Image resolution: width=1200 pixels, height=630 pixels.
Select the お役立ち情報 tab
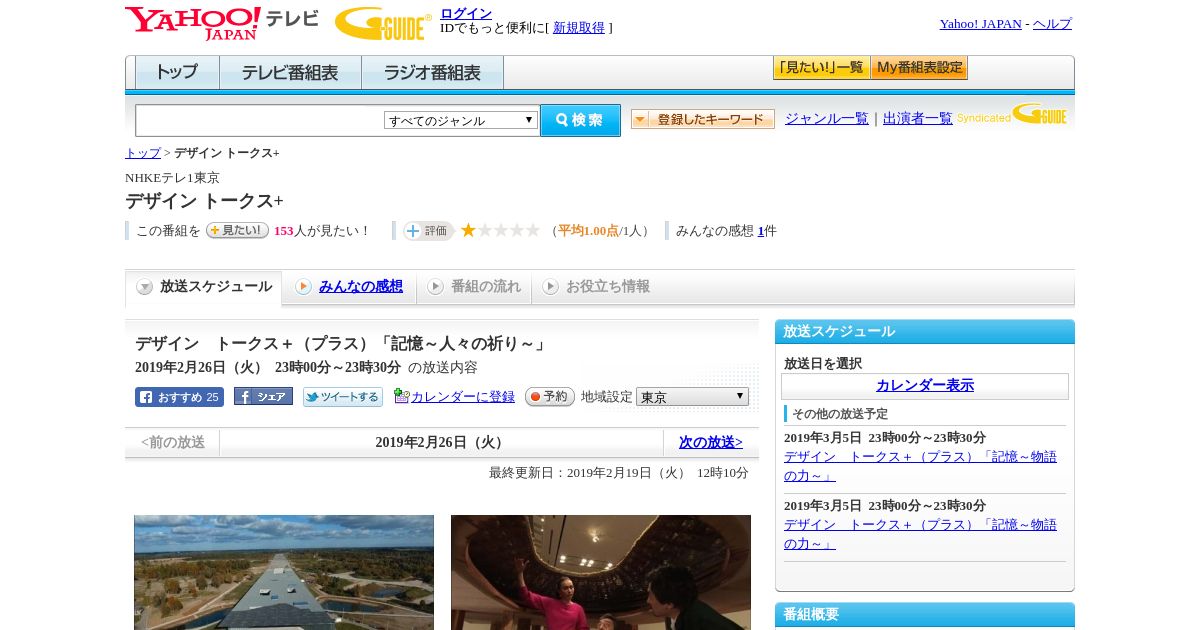(596, 287)
